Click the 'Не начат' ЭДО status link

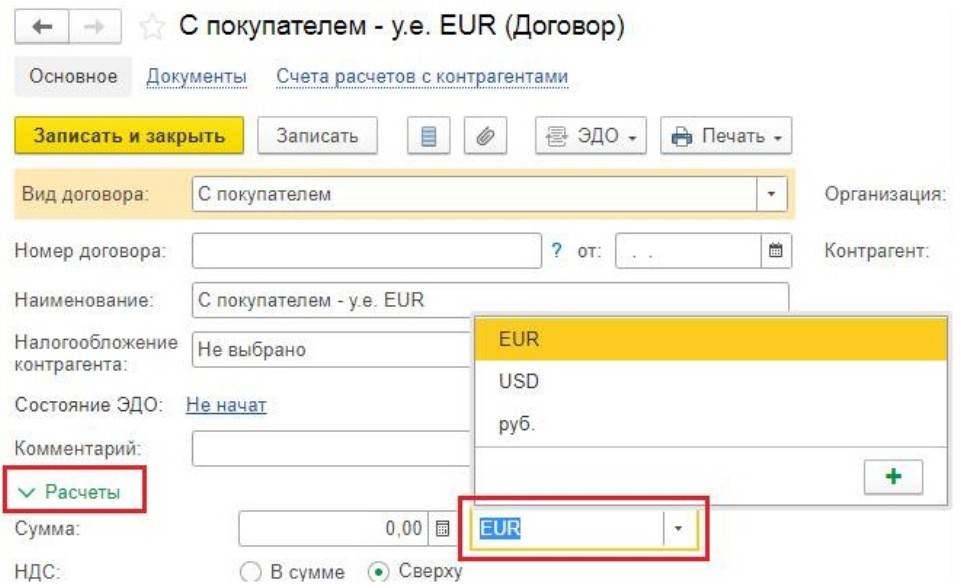226,405
